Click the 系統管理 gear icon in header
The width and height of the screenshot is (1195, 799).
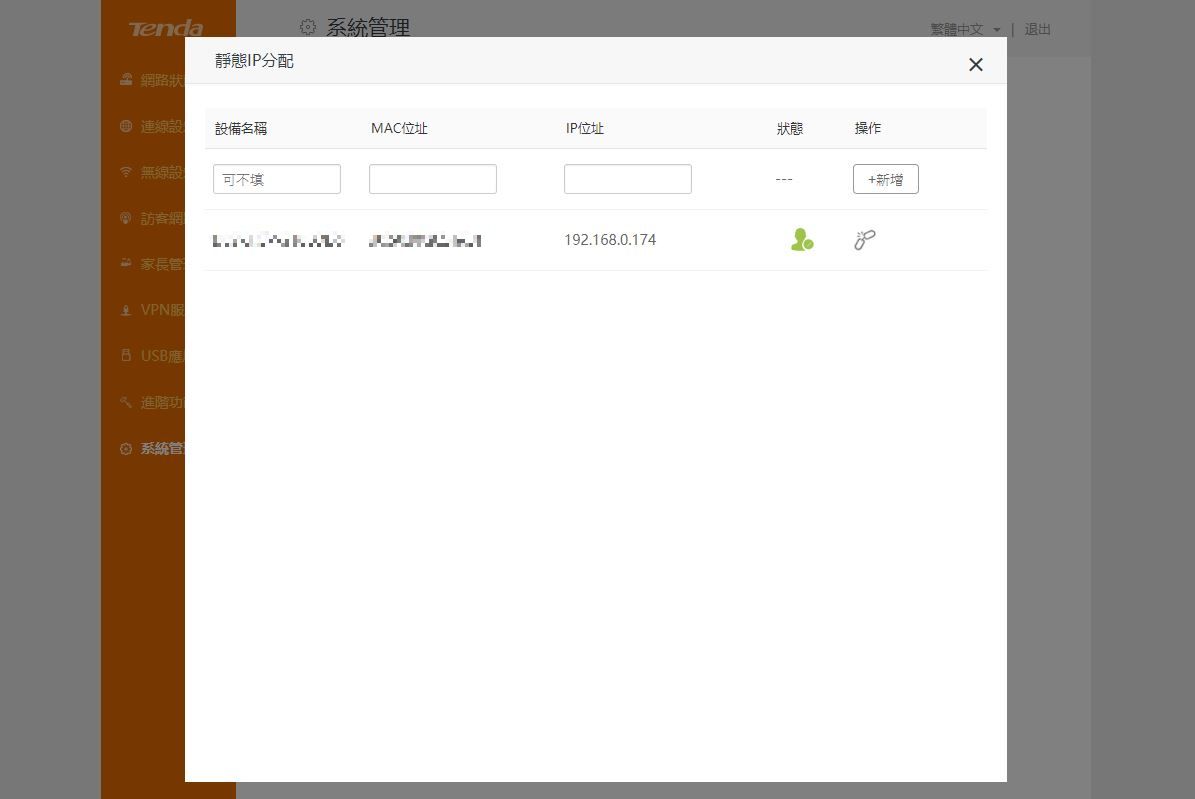pyautogui.click(x=308, y=27)
